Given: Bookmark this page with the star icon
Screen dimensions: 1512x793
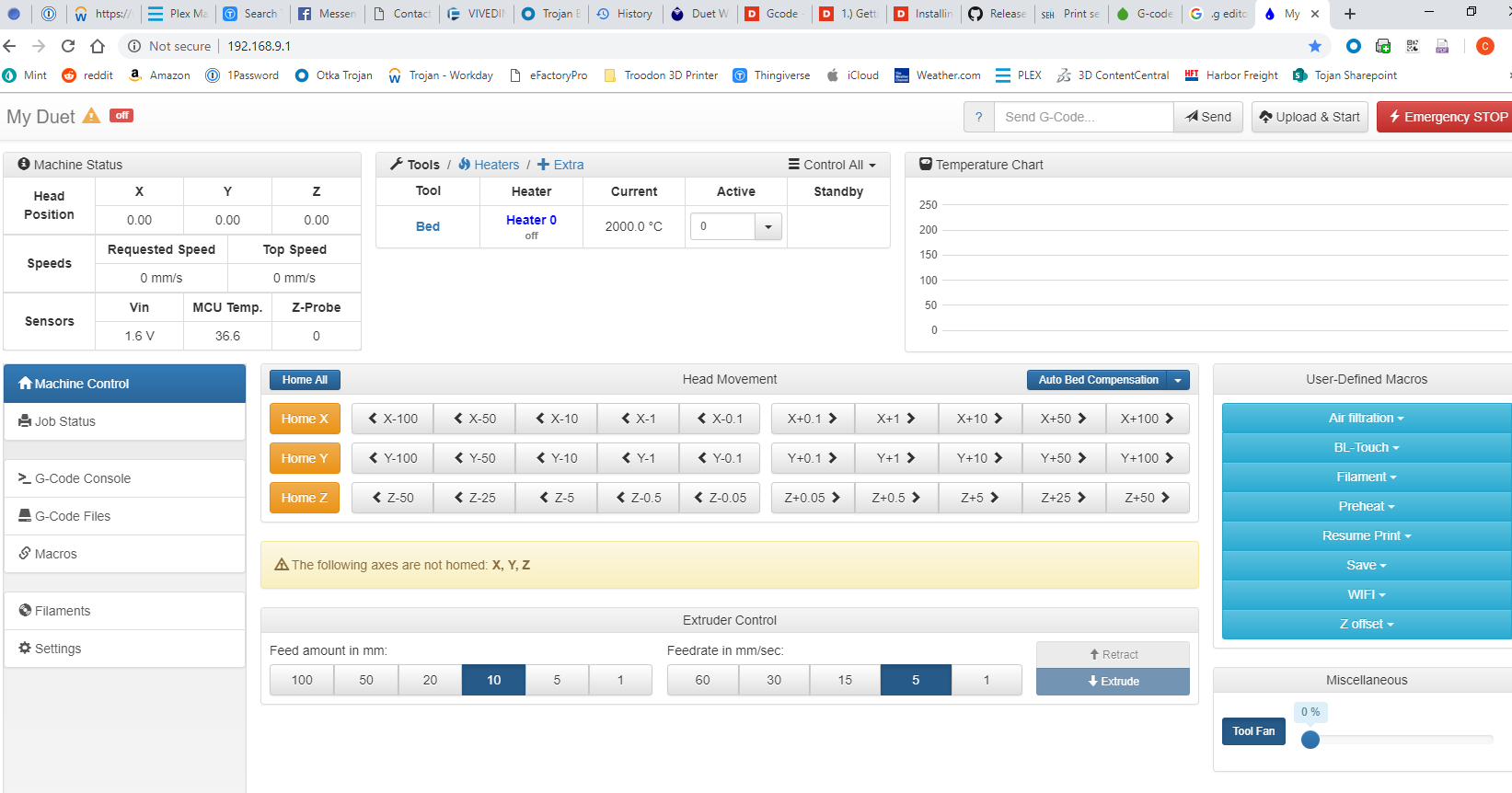Looking at the screenshot, I should (x=1315, y=46).
